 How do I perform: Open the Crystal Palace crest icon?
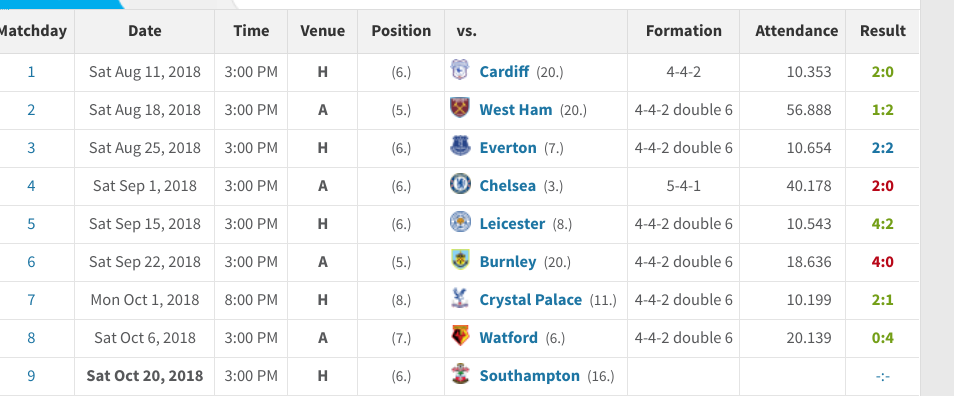[x=460, y=299]
